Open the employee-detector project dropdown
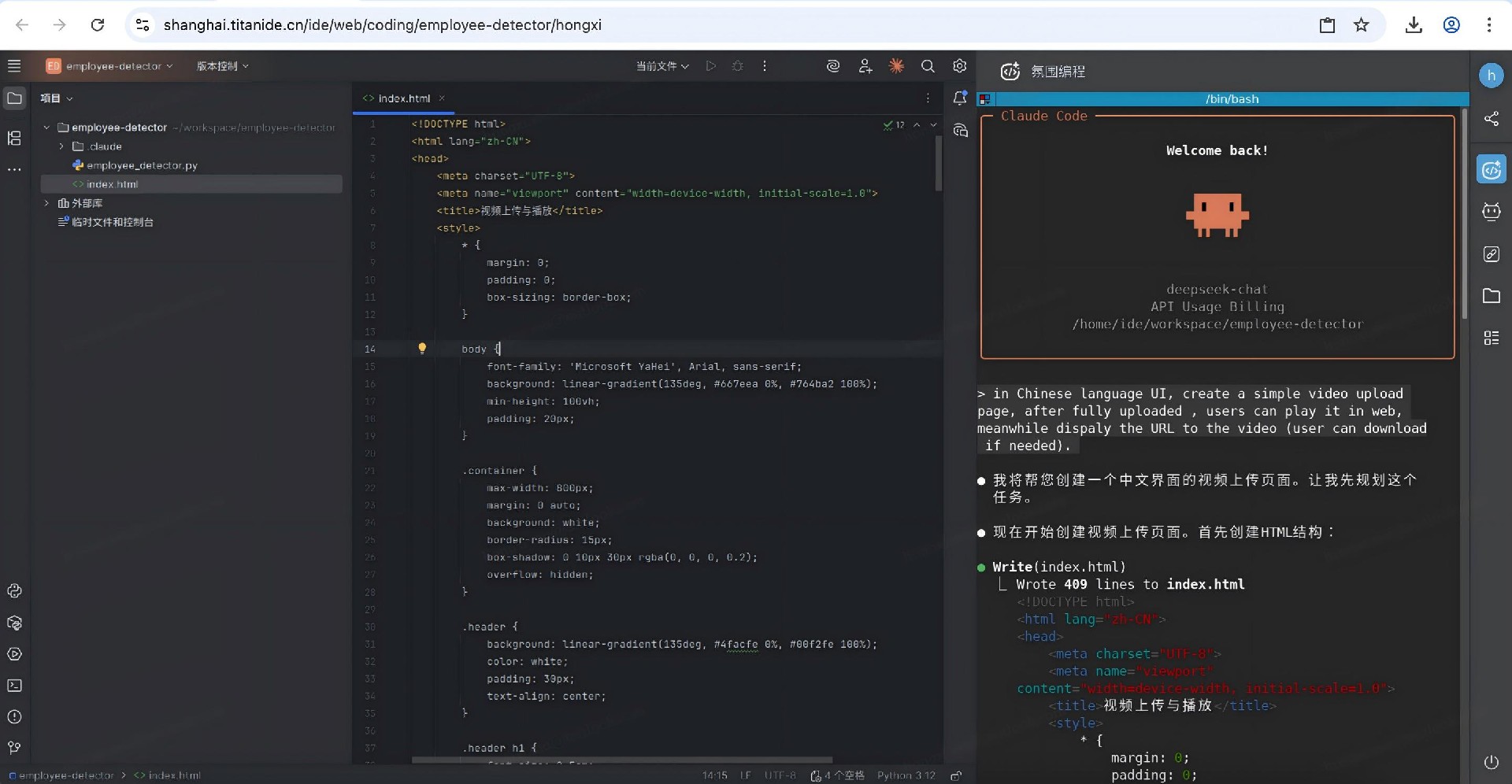 pyautogui.click(x=109, y=66)
